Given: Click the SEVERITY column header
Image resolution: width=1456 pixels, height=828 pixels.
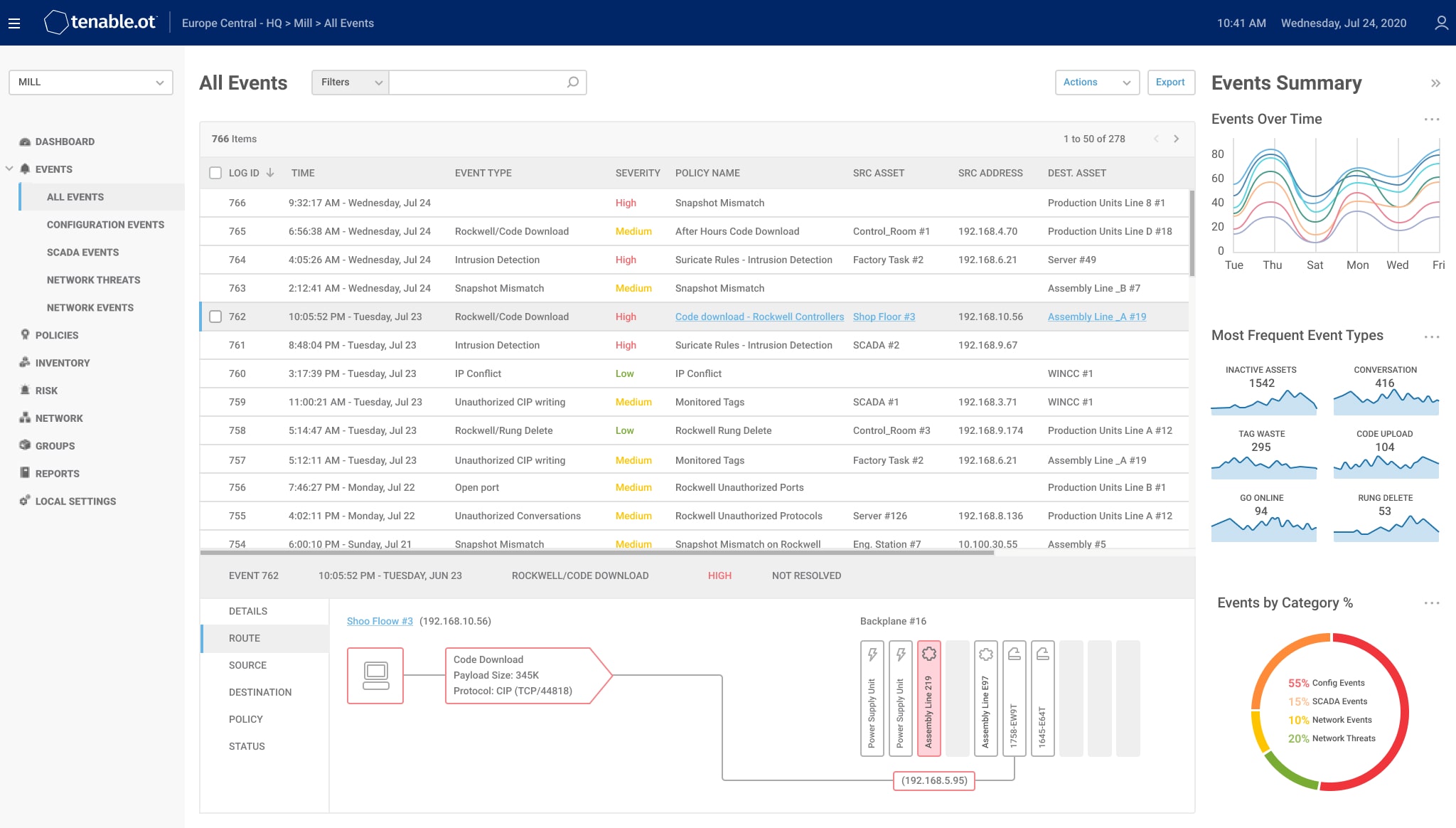Looking at the screenshot, I should (x=638, y=173).
